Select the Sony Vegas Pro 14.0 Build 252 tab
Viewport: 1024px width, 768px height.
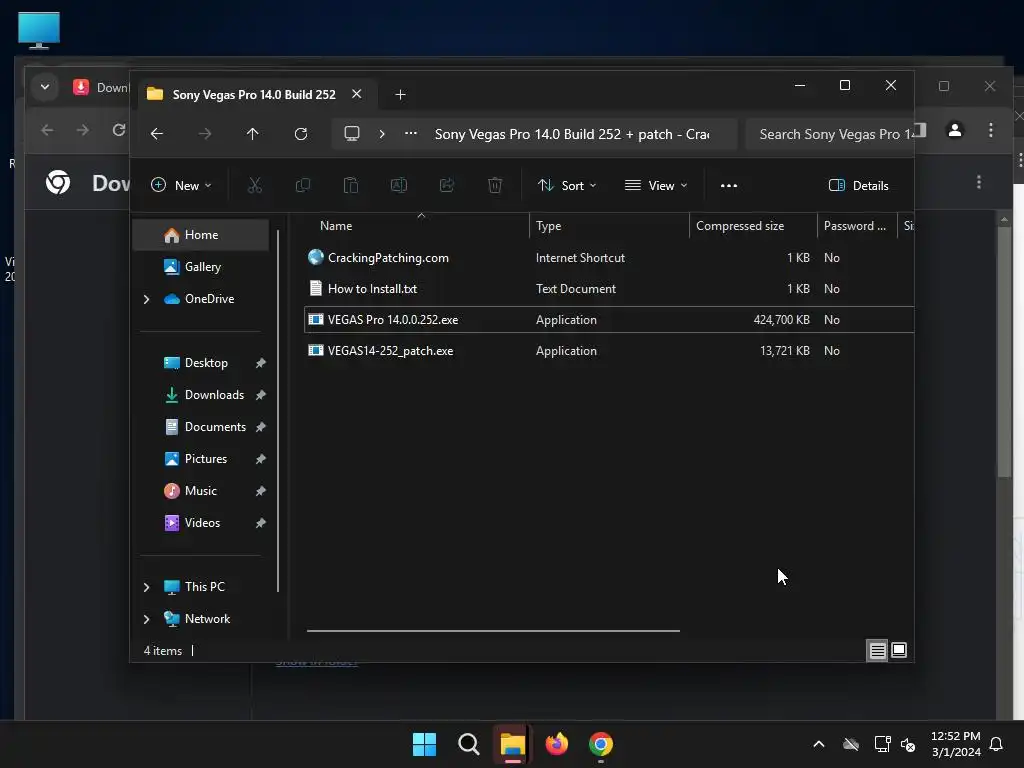254,95
